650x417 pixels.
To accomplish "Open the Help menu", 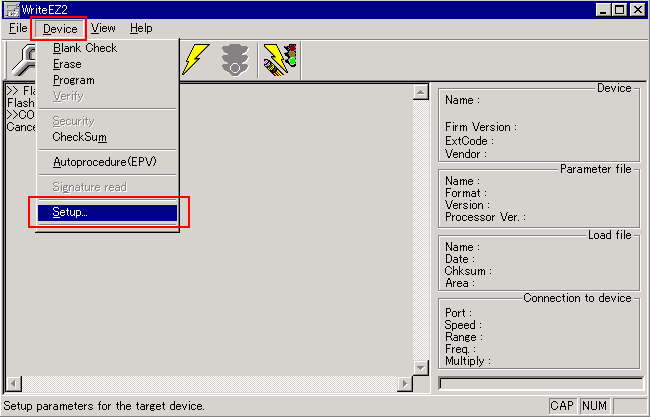I will (141, 28).
